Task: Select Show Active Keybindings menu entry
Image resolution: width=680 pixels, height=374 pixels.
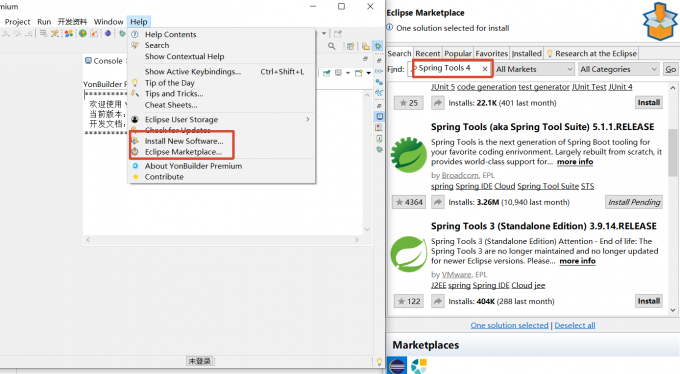Action: pyautogui.click(x=193, y=72)
